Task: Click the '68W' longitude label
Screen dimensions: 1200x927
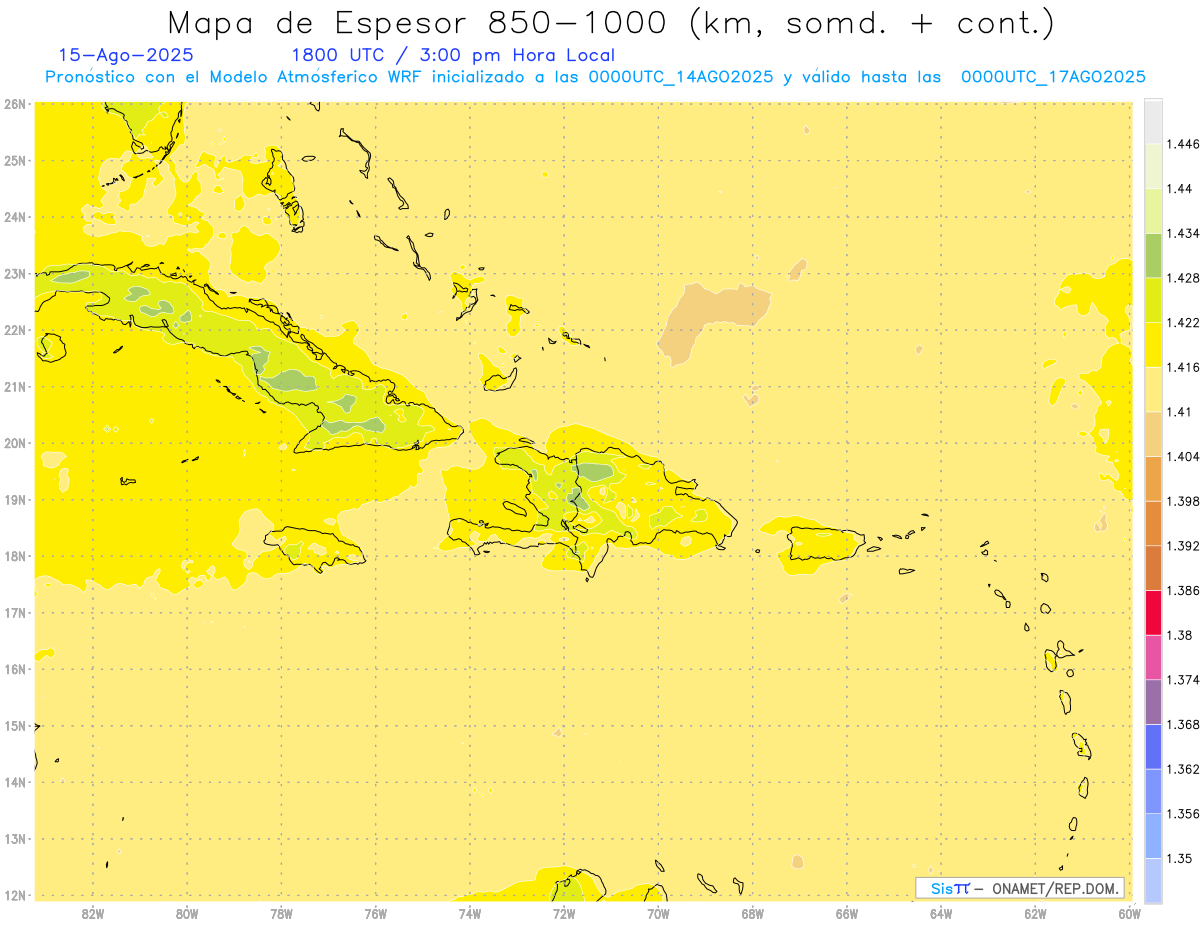Action: point(752,913)
